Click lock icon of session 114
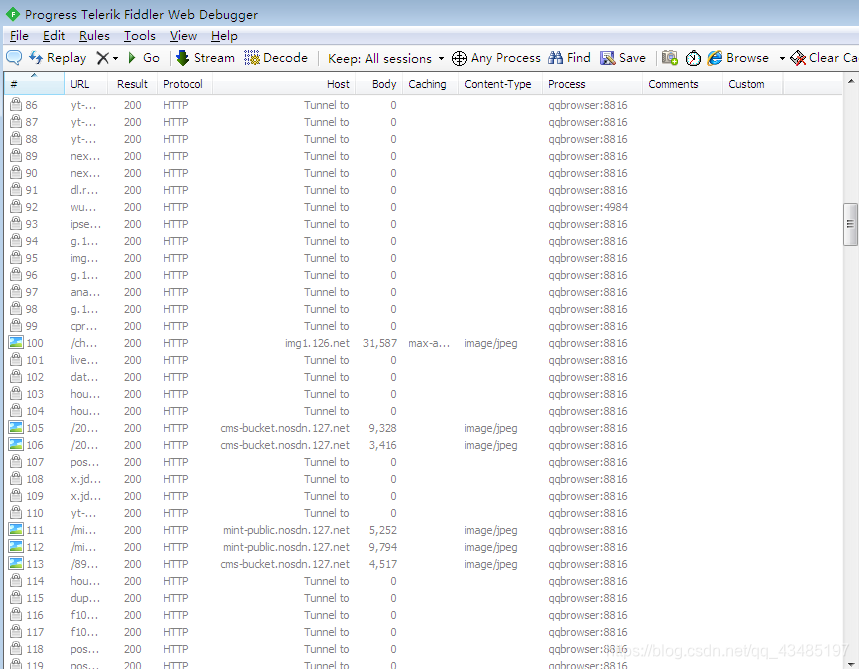 click(16, 580)
